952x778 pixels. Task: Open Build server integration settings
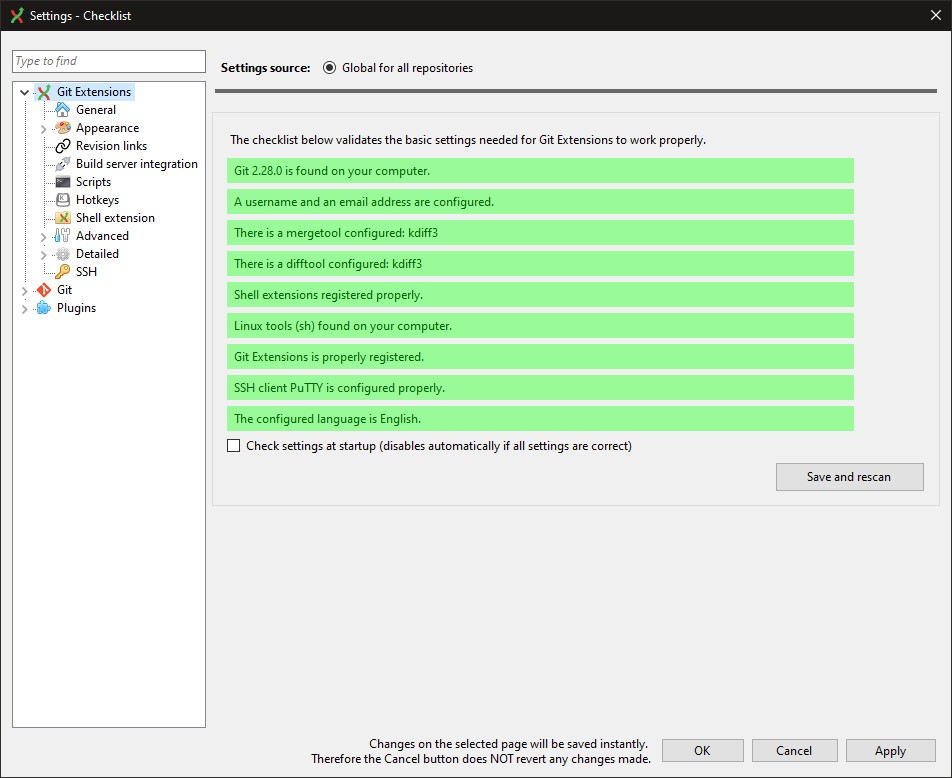pyautogui.click(x=137, y=164)
